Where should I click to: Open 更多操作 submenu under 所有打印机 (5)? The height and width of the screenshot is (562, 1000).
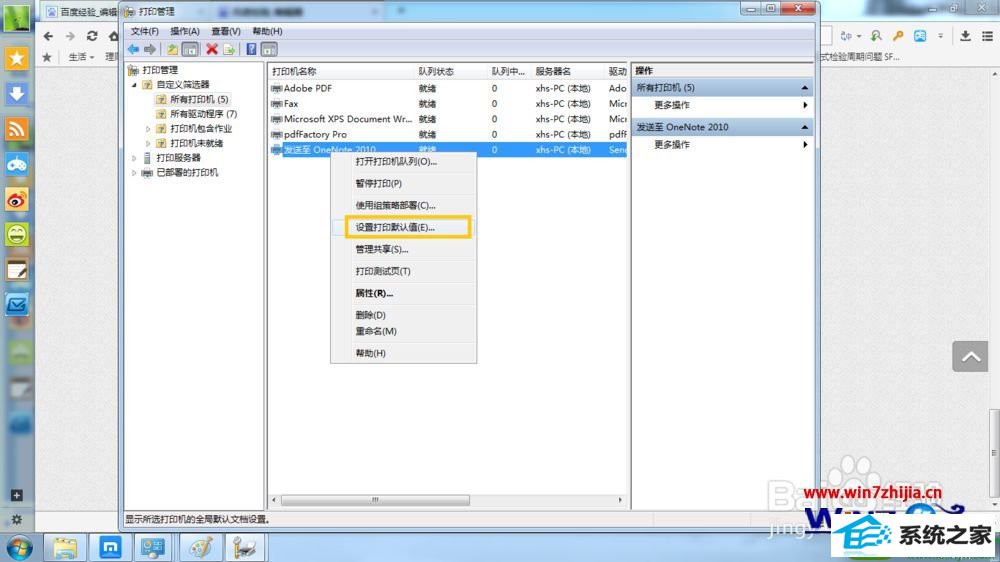tap(723, 105)
